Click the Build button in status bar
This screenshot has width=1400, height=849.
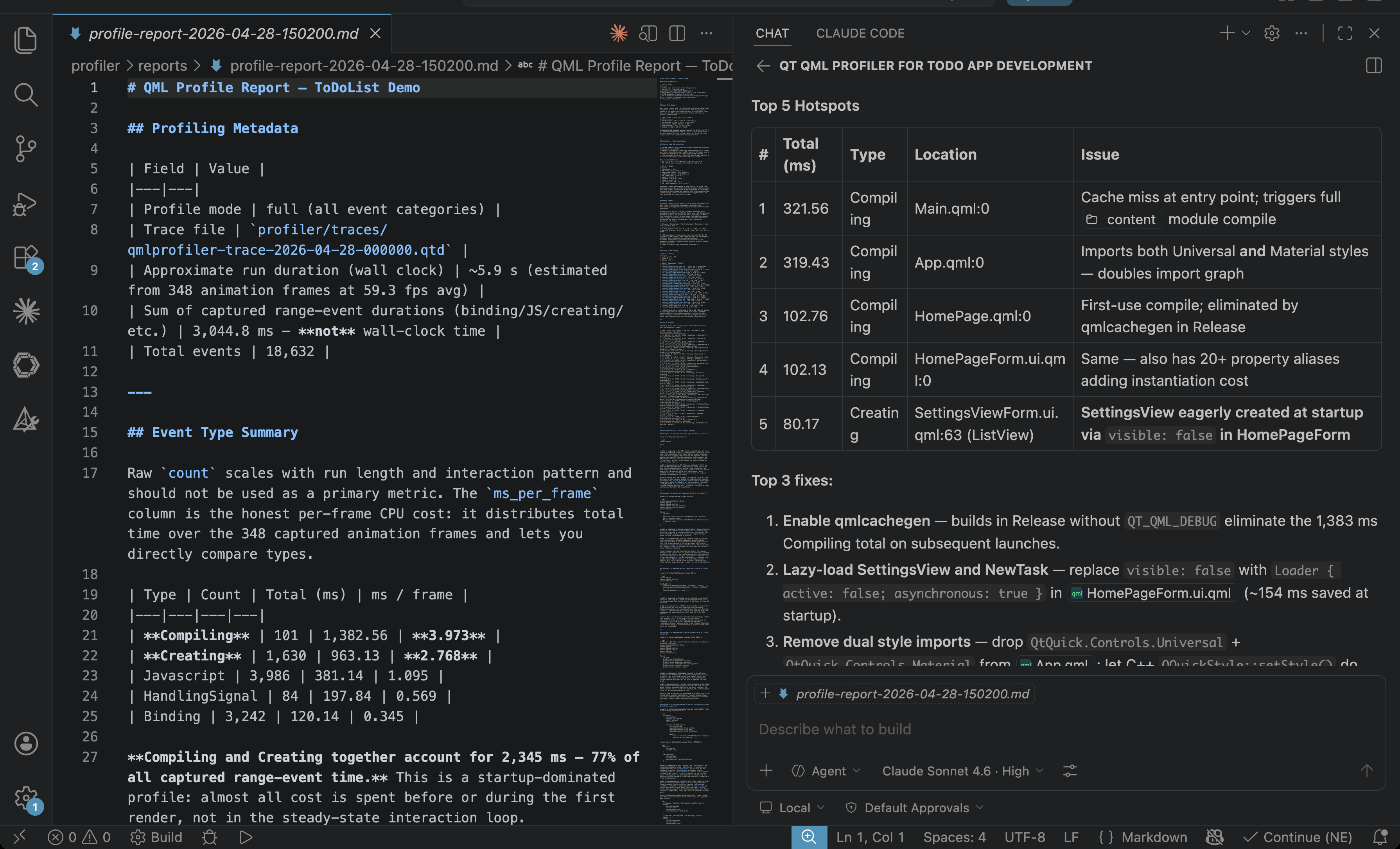(x=156, y=837)
